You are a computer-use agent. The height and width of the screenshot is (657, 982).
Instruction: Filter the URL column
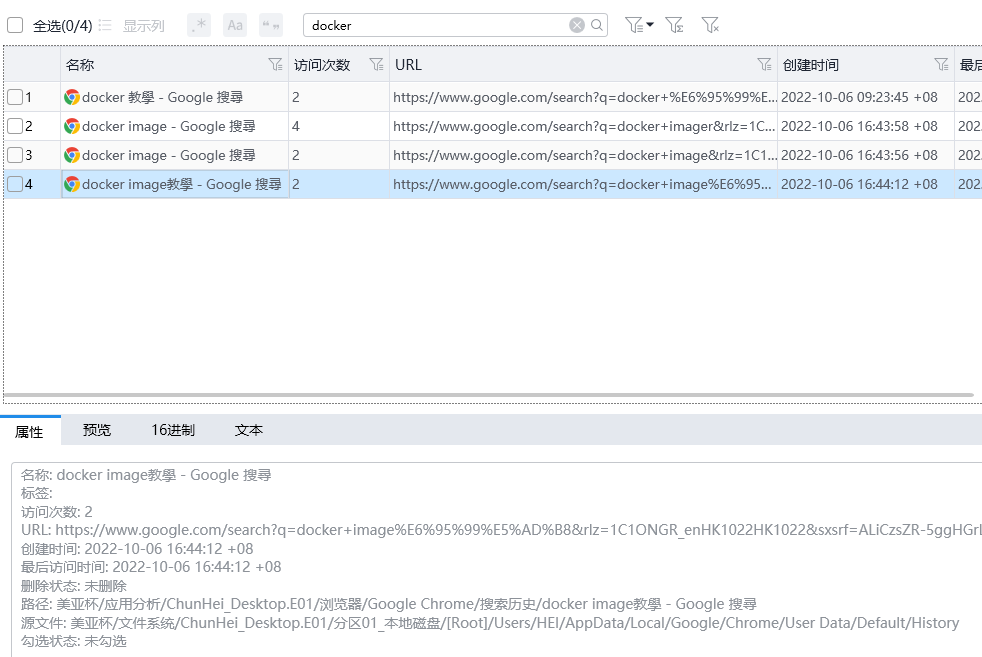click(x=764, y=65)
